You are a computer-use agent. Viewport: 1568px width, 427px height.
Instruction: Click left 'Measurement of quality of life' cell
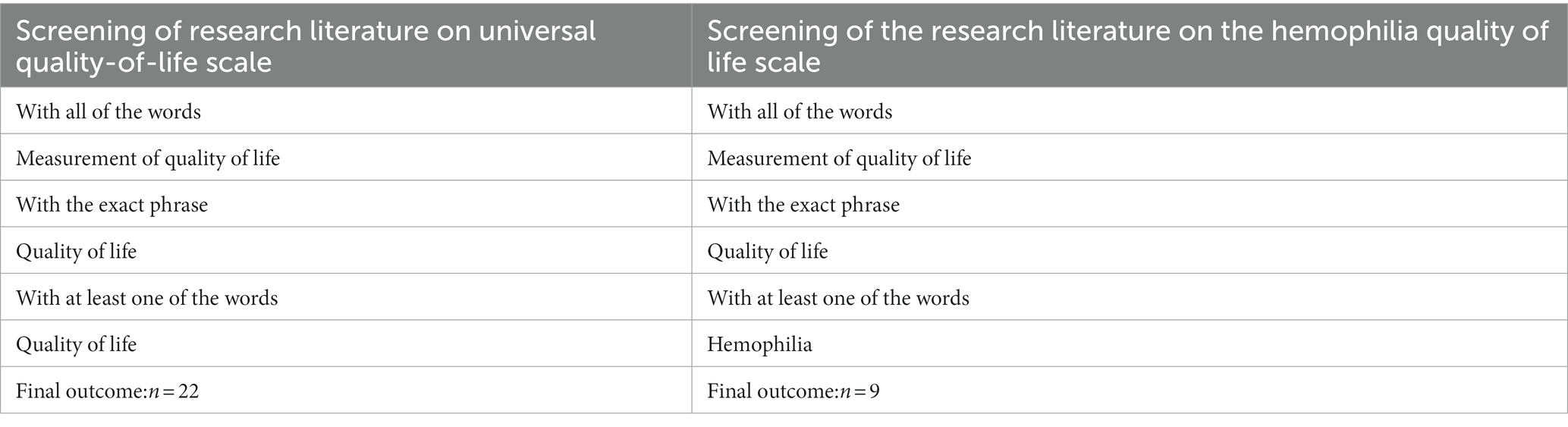346,157
